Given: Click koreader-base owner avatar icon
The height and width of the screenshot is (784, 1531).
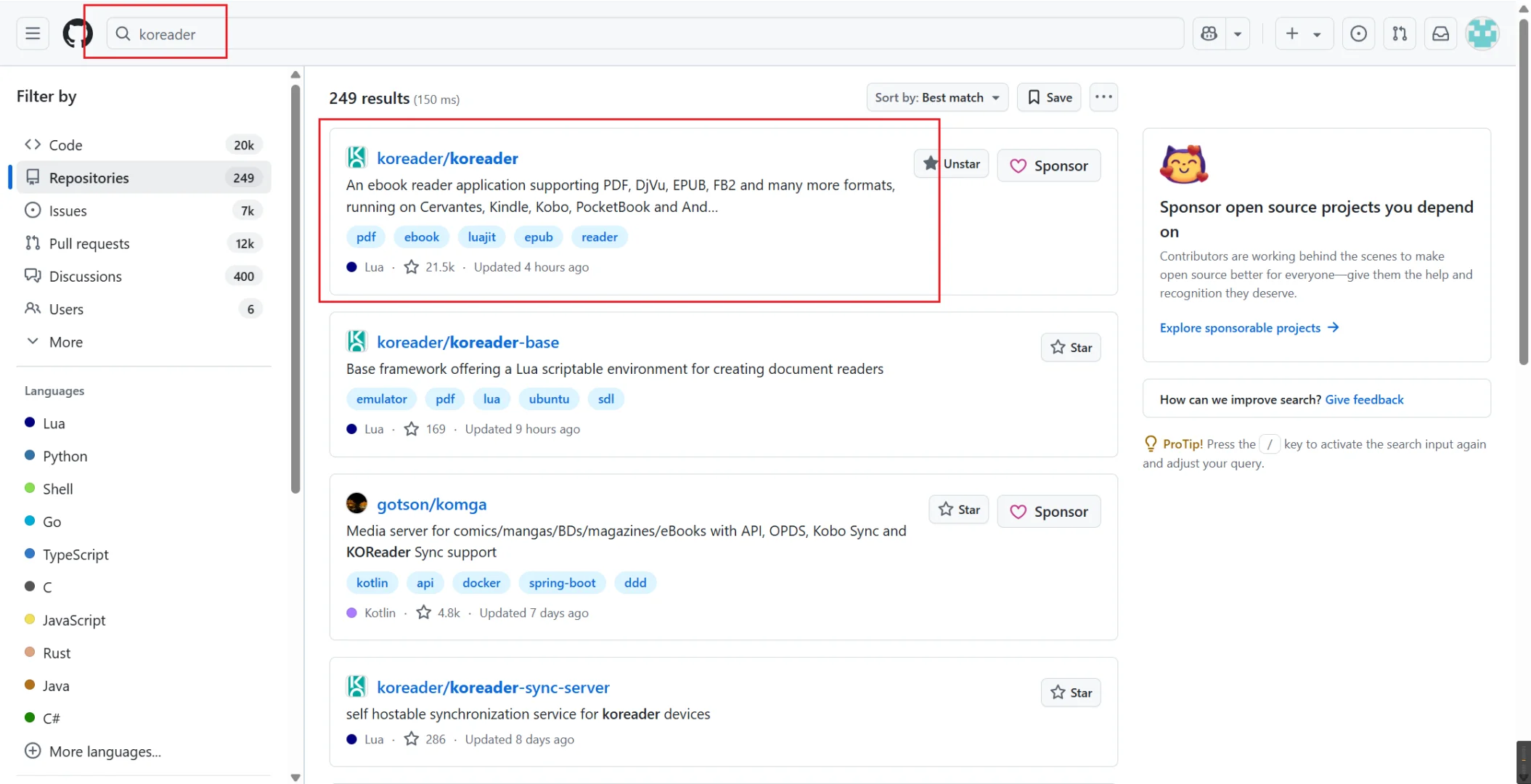Looking at the screenshot, I should pos(356,340).
